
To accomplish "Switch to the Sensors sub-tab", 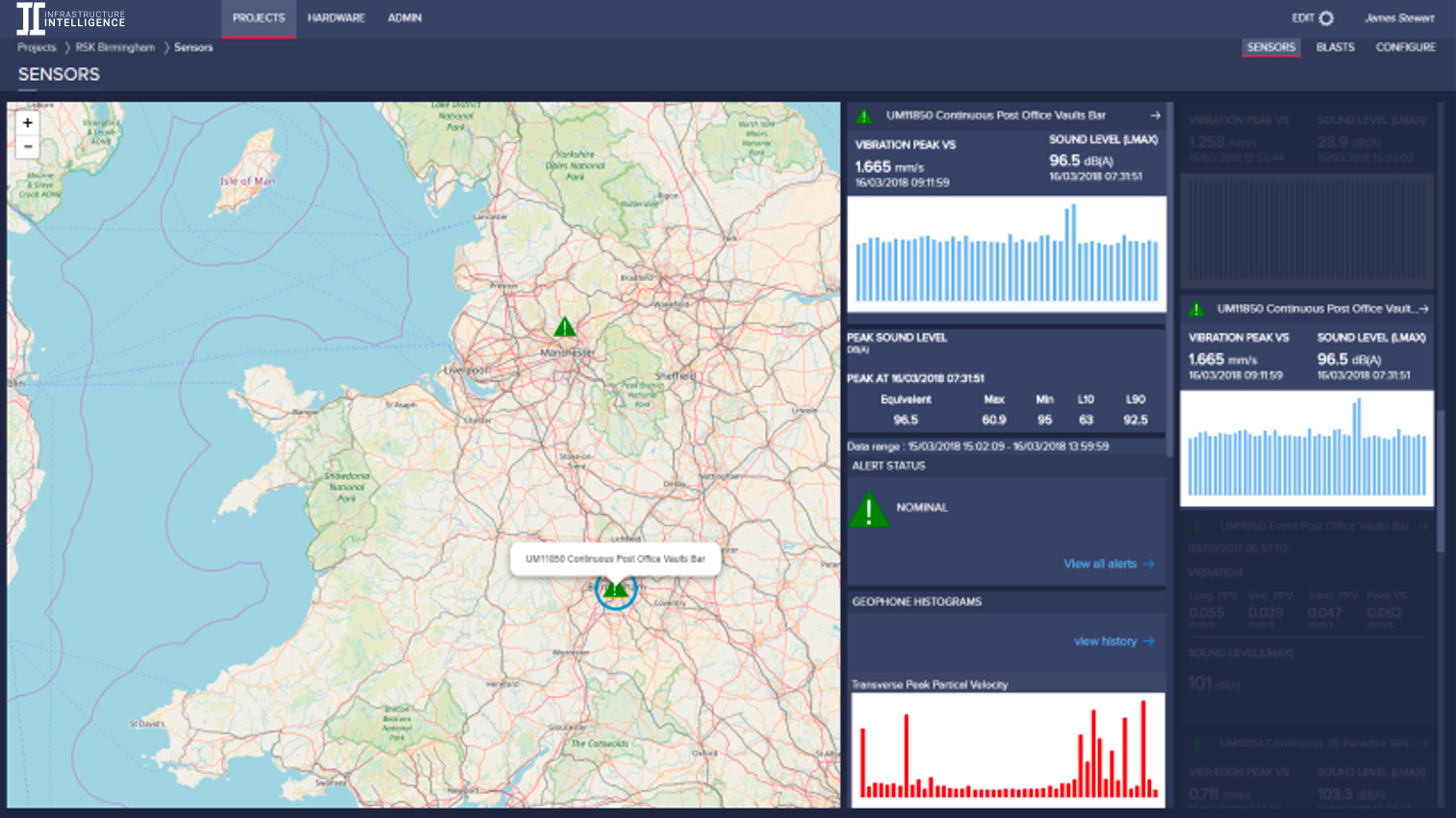I will pyautogui.click(x=1271, y=47).
